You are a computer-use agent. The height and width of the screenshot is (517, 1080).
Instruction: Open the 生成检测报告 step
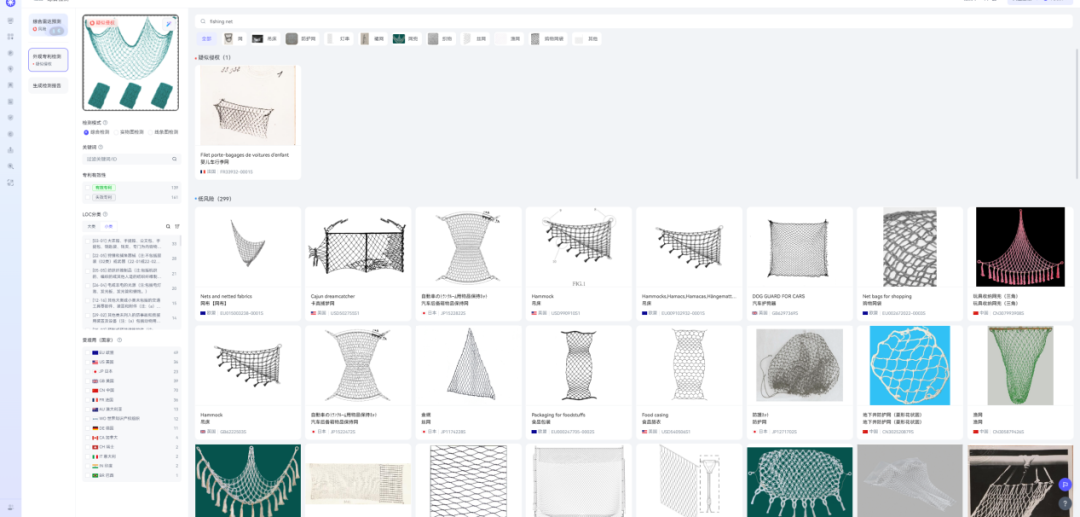[48, 86]
